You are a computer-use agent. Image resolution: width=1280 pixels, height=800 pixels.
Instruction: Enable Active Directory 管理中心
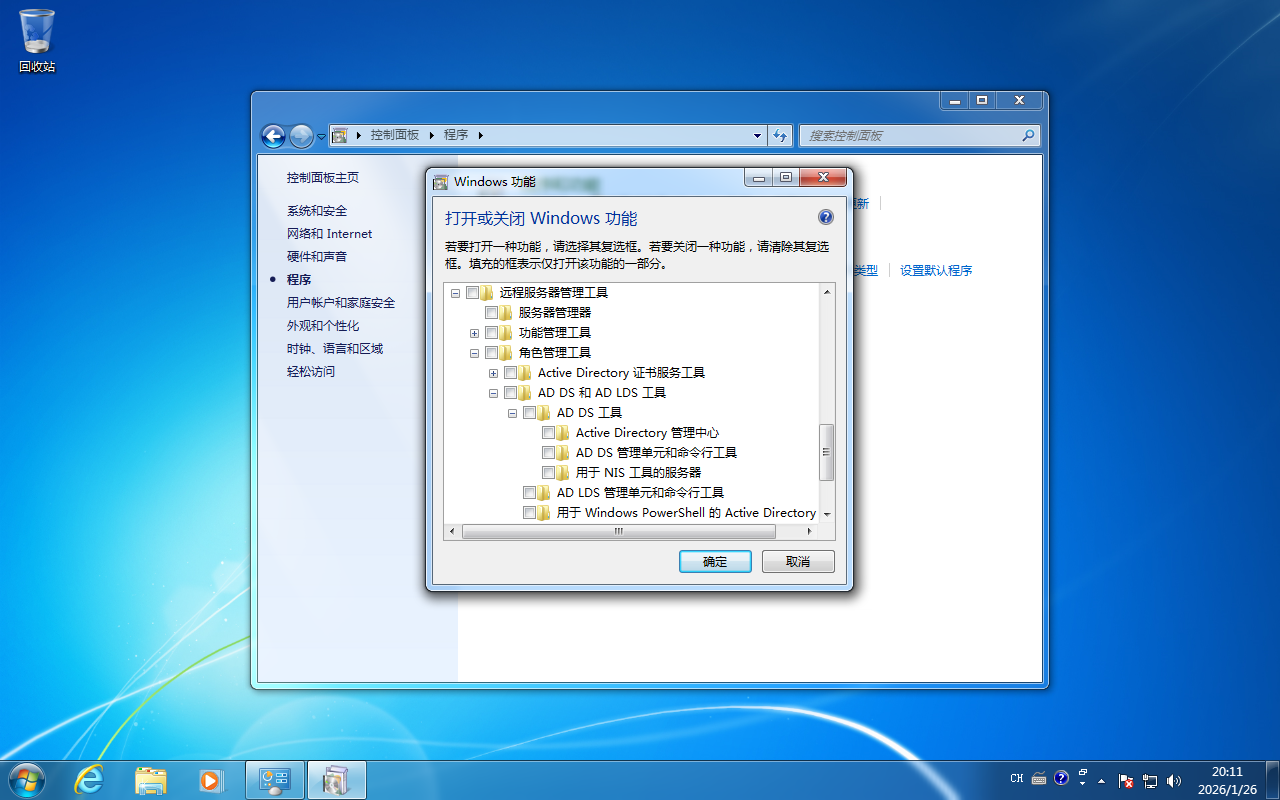click(549, 432)
